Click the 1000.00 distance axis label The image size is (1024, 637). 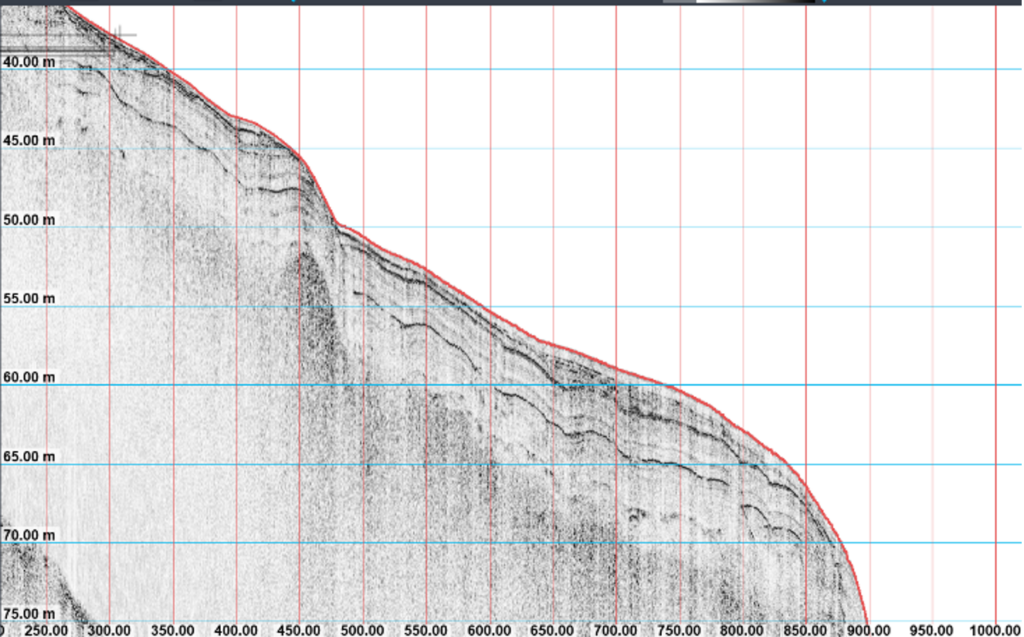[997, 631]
